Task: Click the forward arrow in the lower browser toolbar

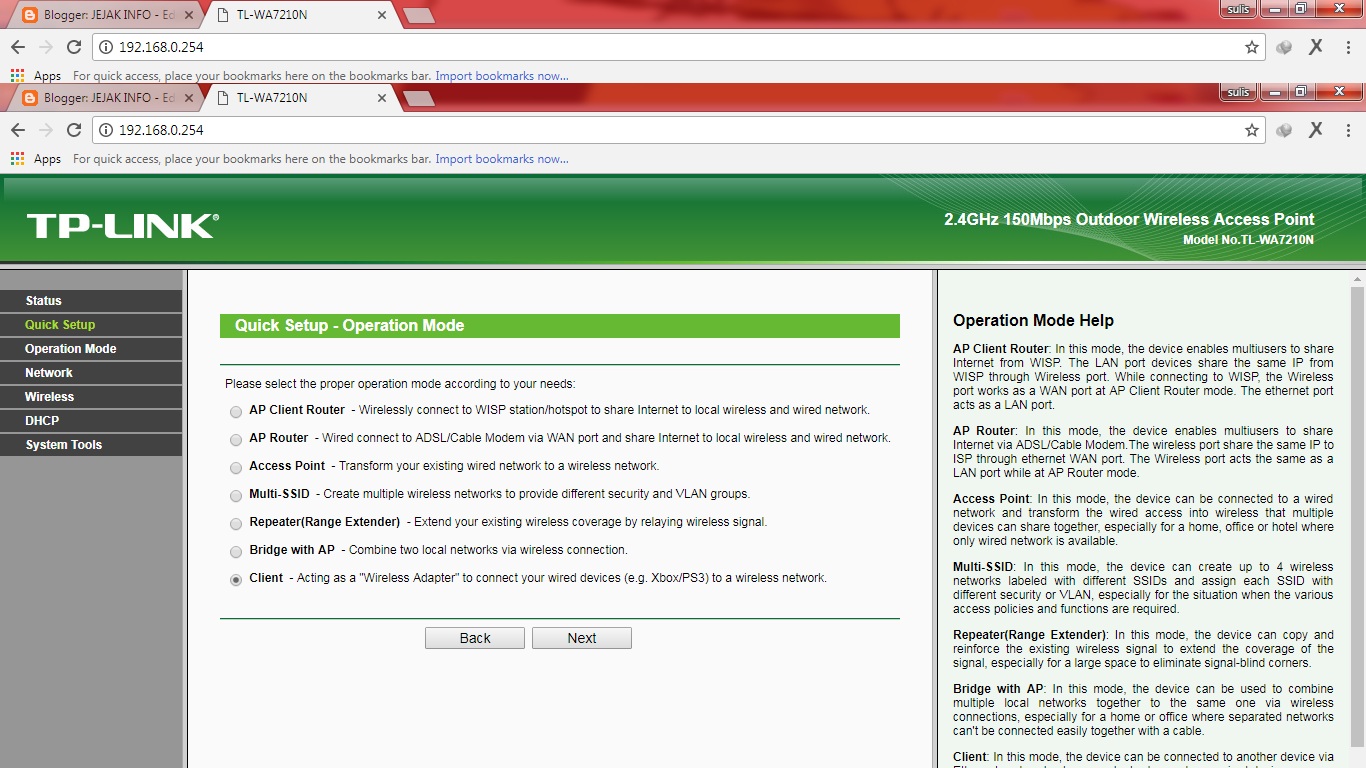Action: click(x=46, y=130)
